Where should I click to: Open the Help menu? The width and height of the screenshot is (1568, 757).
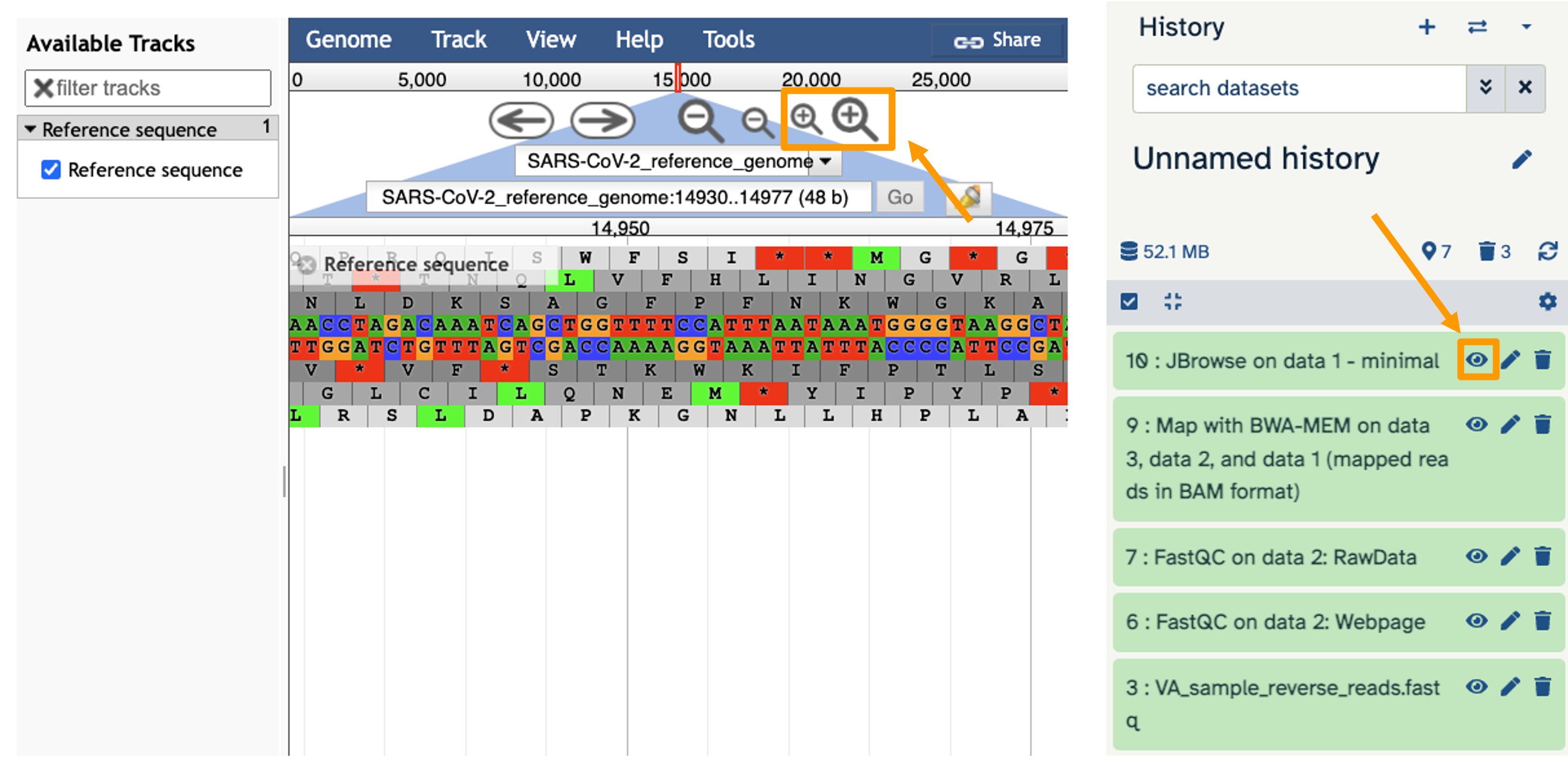coord(639,39)
